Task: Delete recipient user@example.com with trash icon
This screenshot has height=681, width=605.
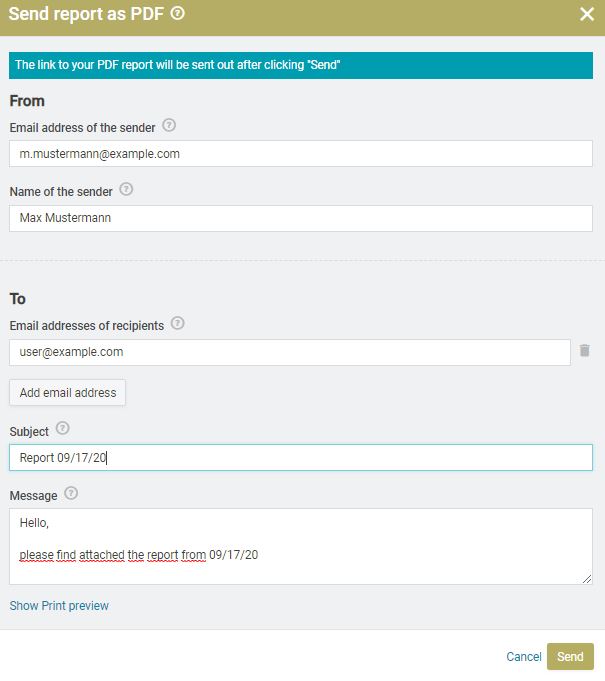Action: [x=585, y=350]
